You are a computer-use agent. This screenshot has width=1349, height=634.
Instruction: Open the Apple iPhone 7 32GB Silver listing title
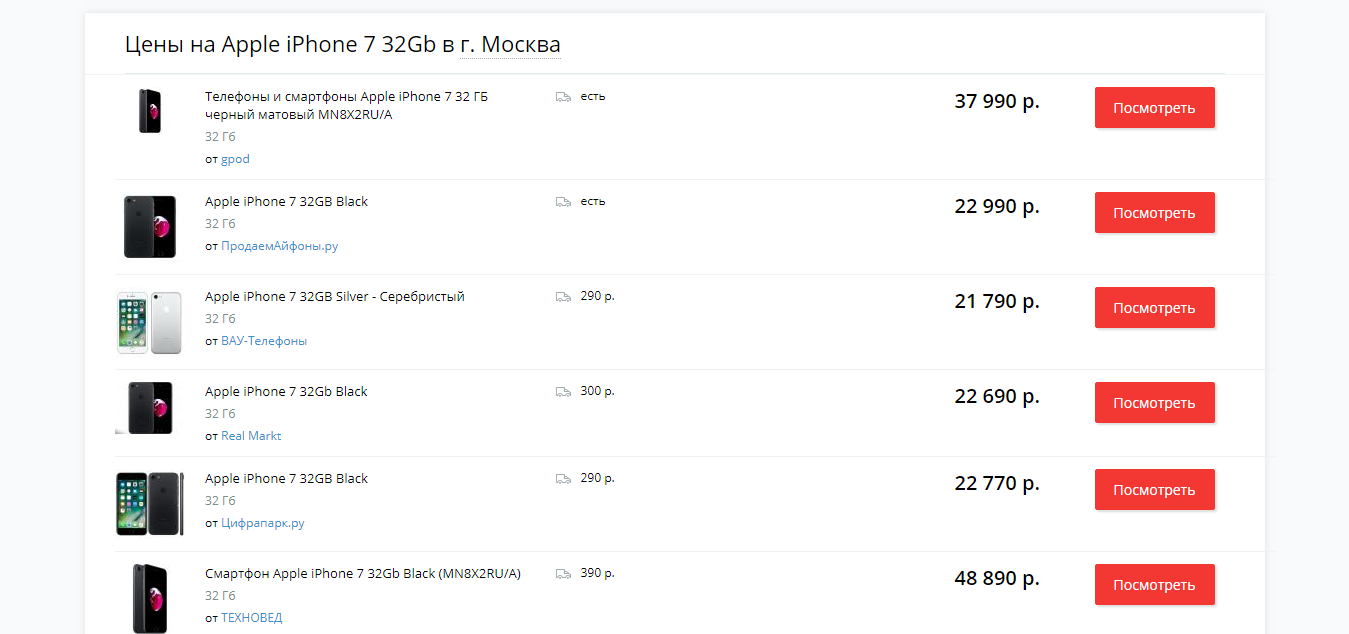[333, 296]
